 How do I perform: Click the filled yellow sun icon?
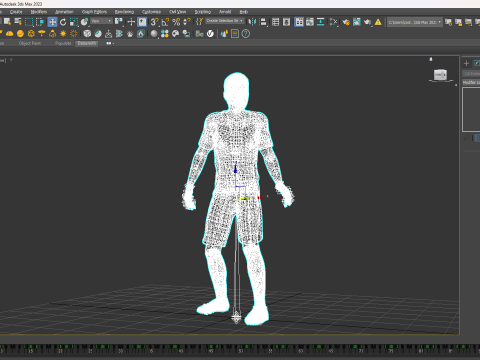click(63, 34)
